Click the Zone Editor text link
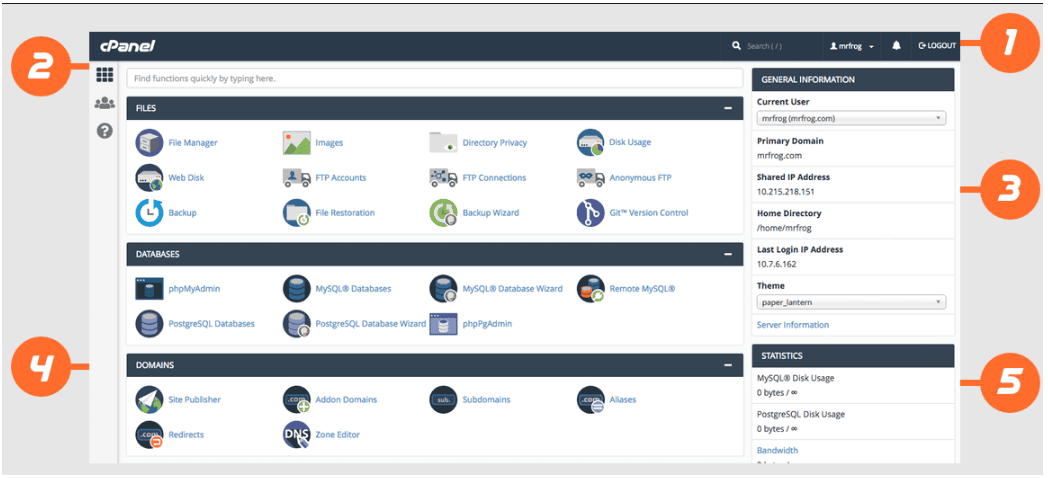 click(x=338, y=435)
